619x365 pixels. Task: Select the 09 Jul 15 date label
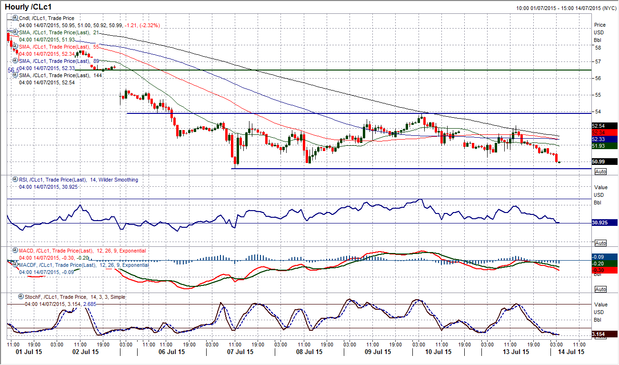click(x=378, y=352)
